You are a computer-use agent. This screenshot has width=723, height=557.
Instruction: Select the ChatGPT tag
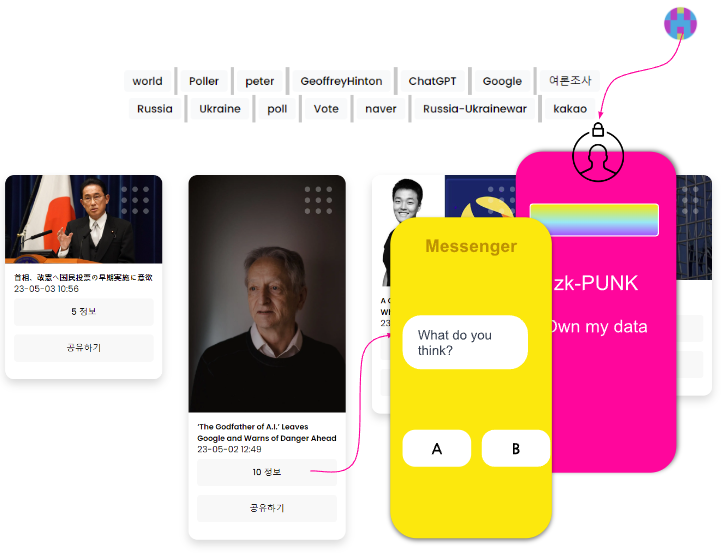coord(432,81)
